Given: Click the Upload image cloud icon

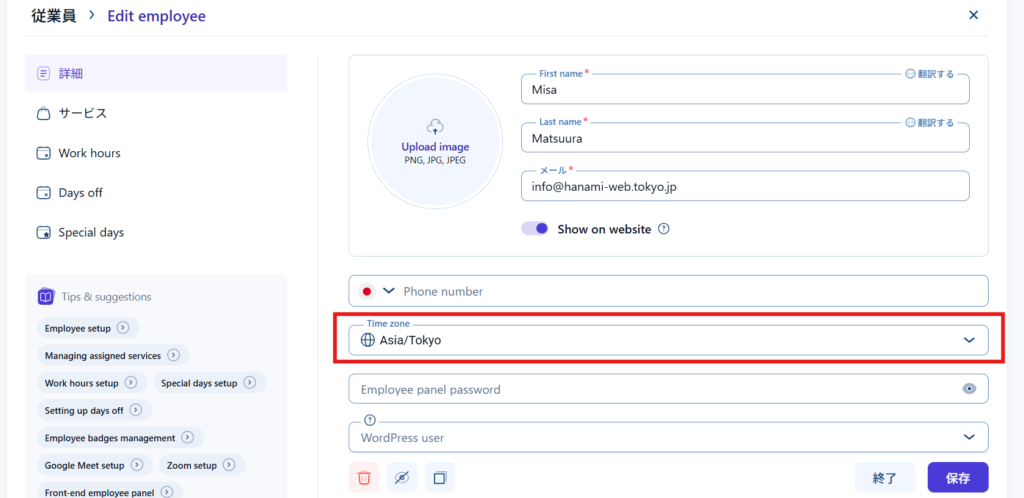Looking at the screenshot, I should point(434,126).
